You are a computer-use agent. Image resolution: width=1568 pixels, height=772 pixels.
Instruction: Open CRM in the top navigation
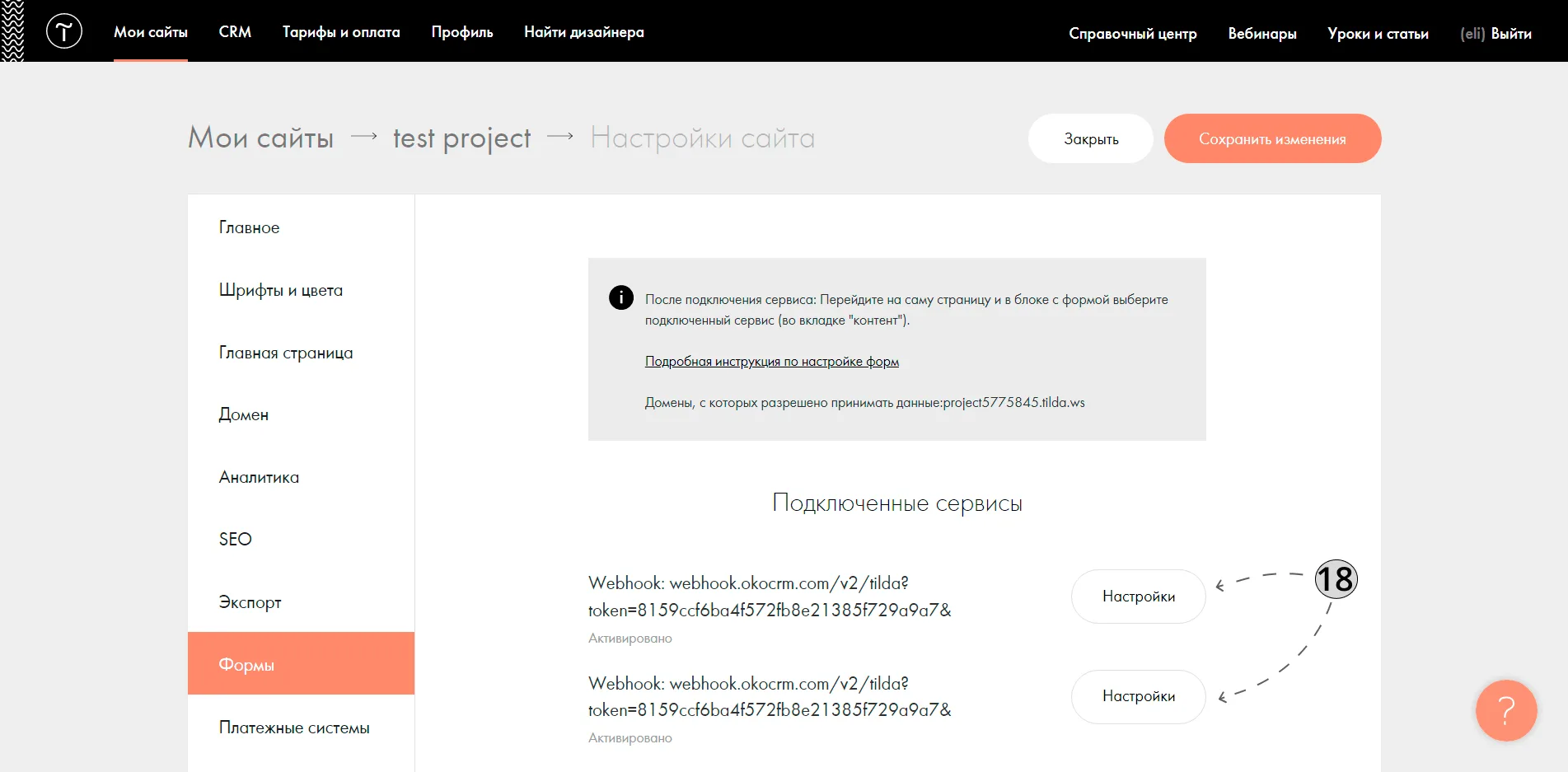click(235, 32)
